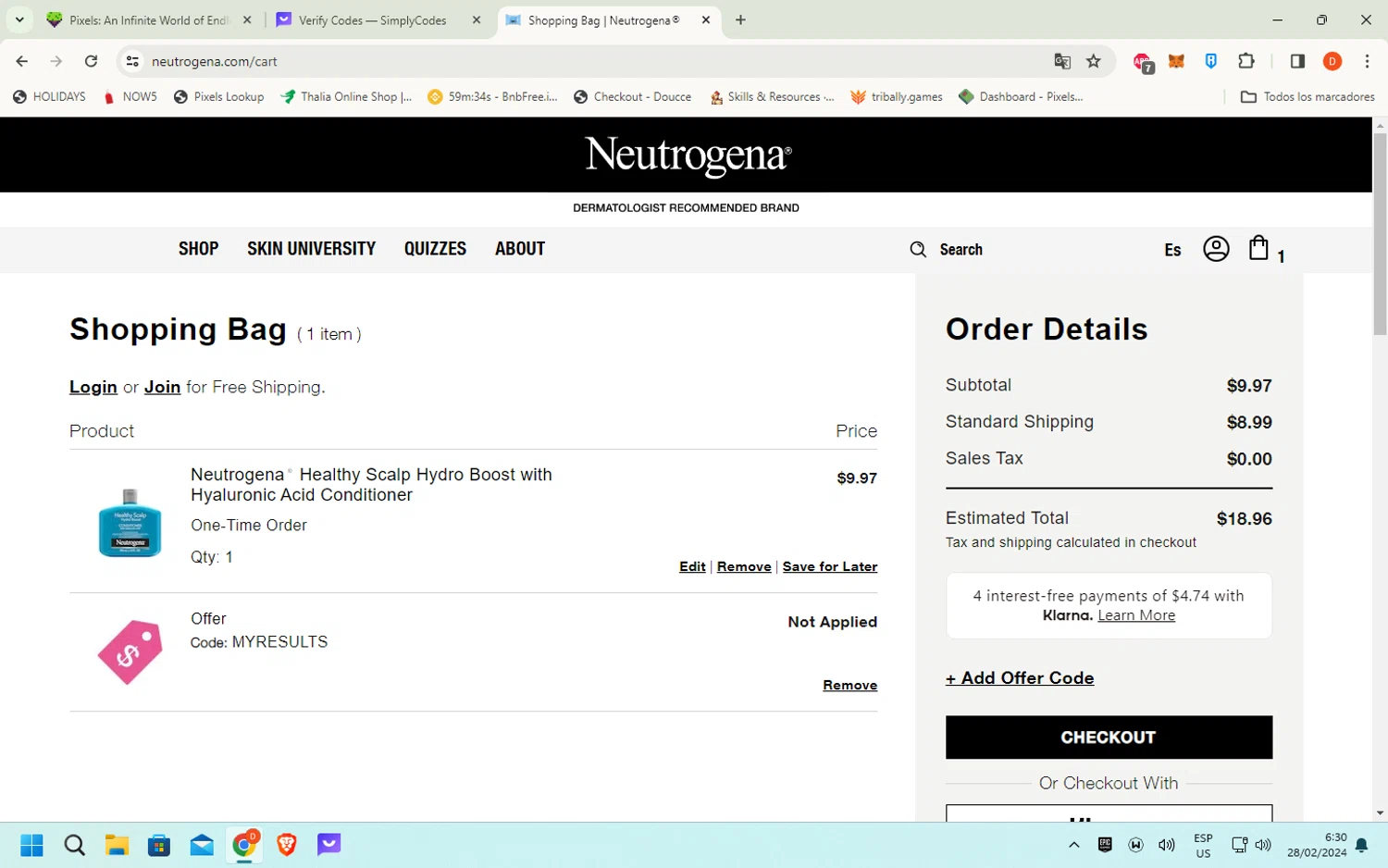Open the browser extensions puzzle icon
The height and width of the screenshot is (868, 1388).
[x=1246, y=61]
